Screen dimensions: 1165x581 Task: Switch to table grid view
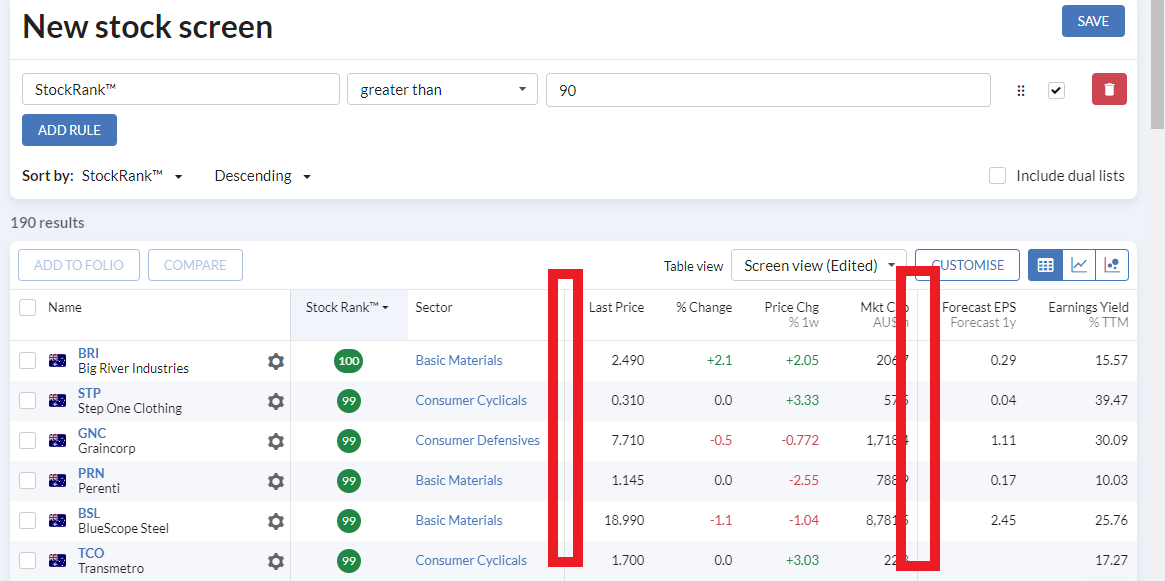tap(1045, 265)
